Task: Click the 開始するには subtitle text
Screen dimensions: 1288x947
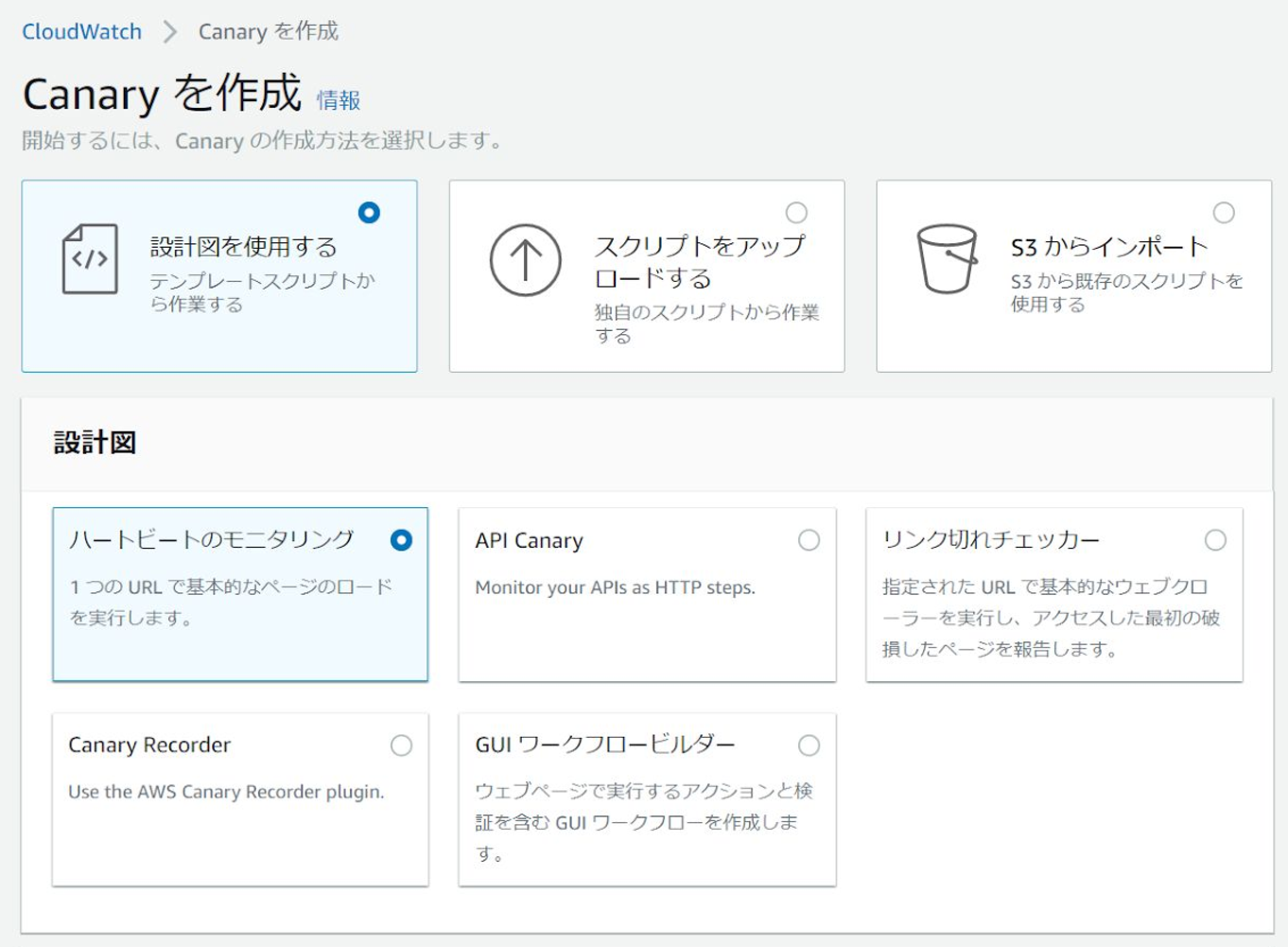Action: [x=263, y=141]
